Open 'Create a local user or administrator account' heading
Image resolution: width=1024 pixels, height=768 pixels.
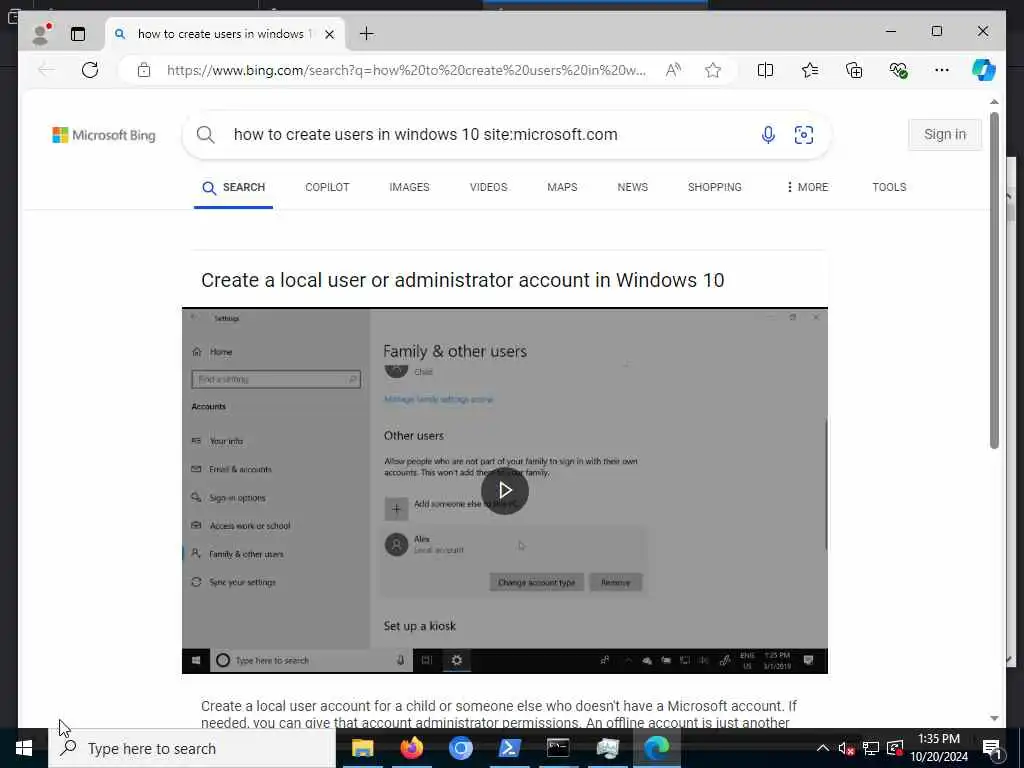[462, 280]
